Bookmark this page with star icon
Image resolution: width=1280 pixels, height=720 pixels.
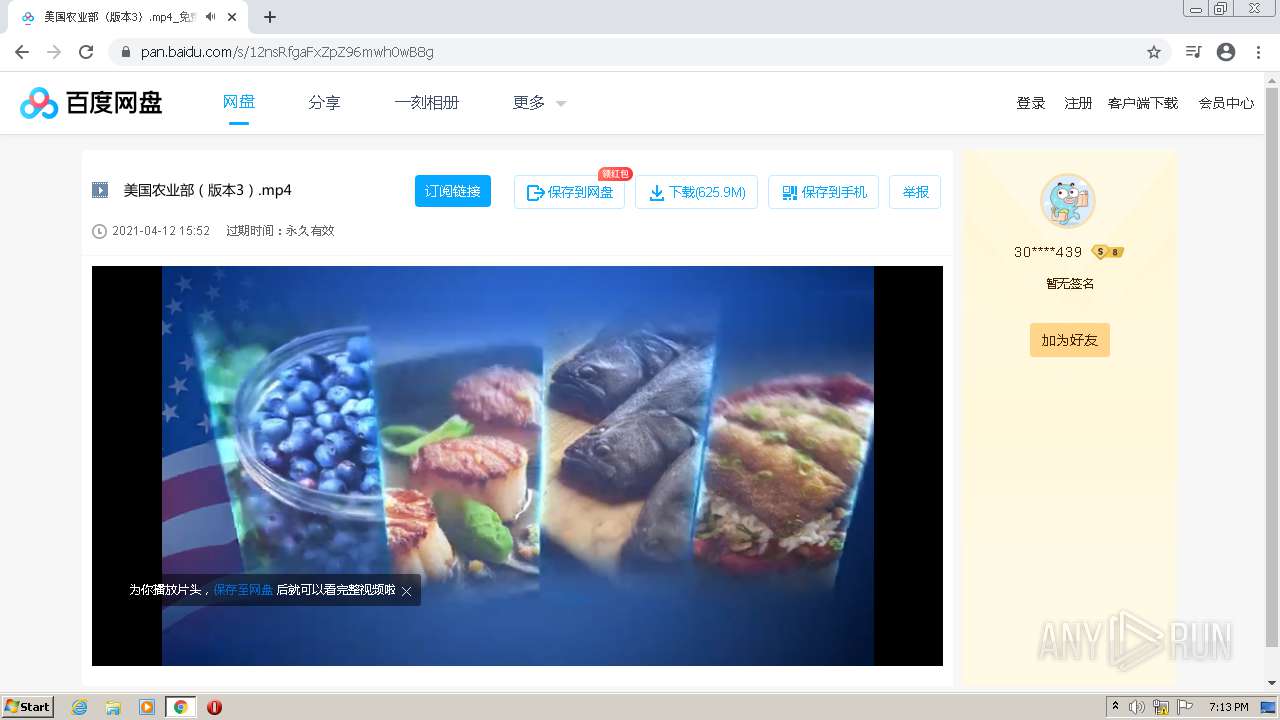1153,52
